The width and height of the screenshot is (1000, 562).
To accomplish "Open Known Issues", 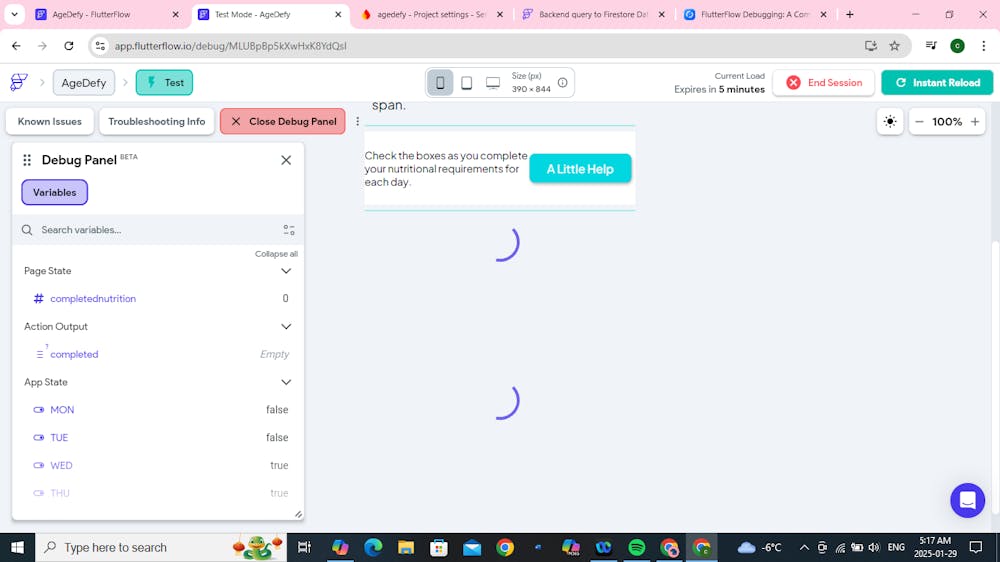I will click(x=50, y=121).
